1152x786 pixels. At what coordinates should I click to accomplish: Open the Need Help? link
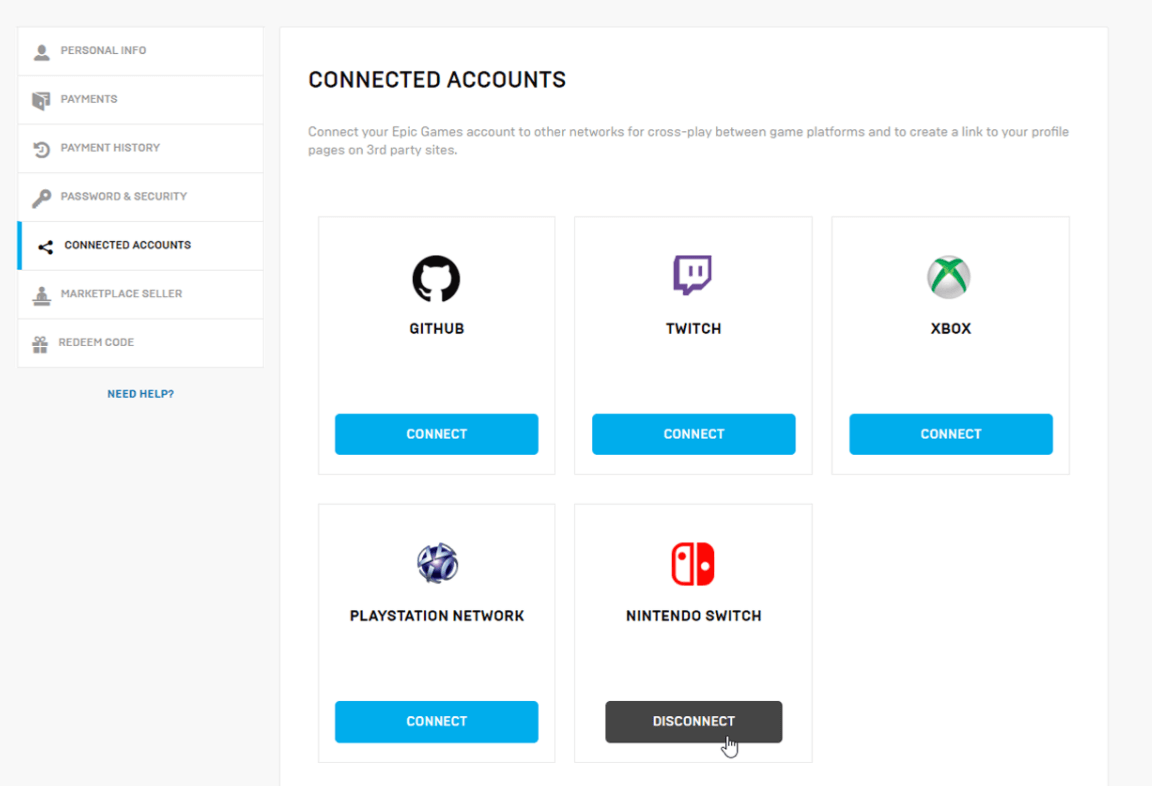(140, 394)
